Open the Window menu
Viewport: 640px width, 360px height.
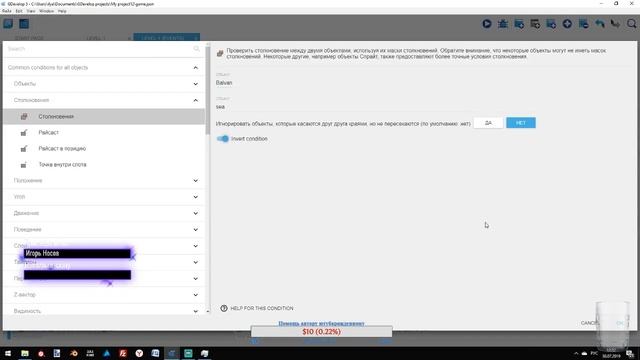pyautogui.click(x=46, y=11)
